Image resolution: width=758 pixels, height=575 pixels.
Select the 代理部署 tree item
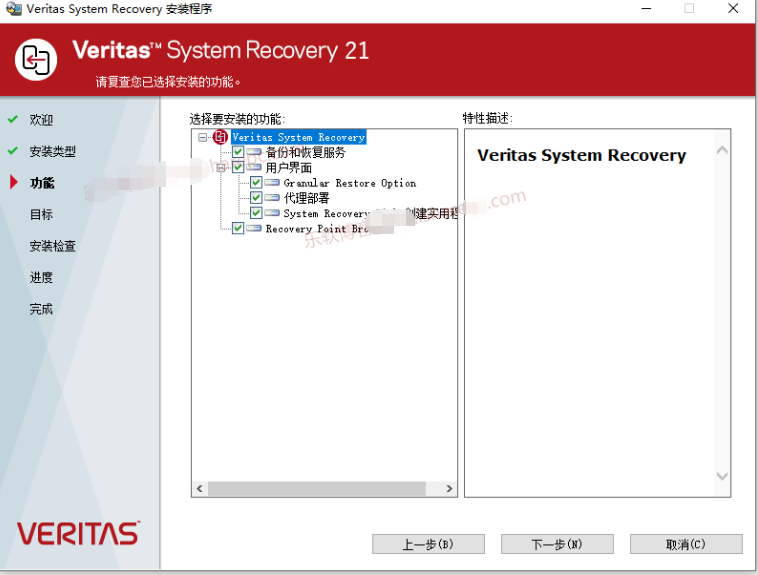306,198
